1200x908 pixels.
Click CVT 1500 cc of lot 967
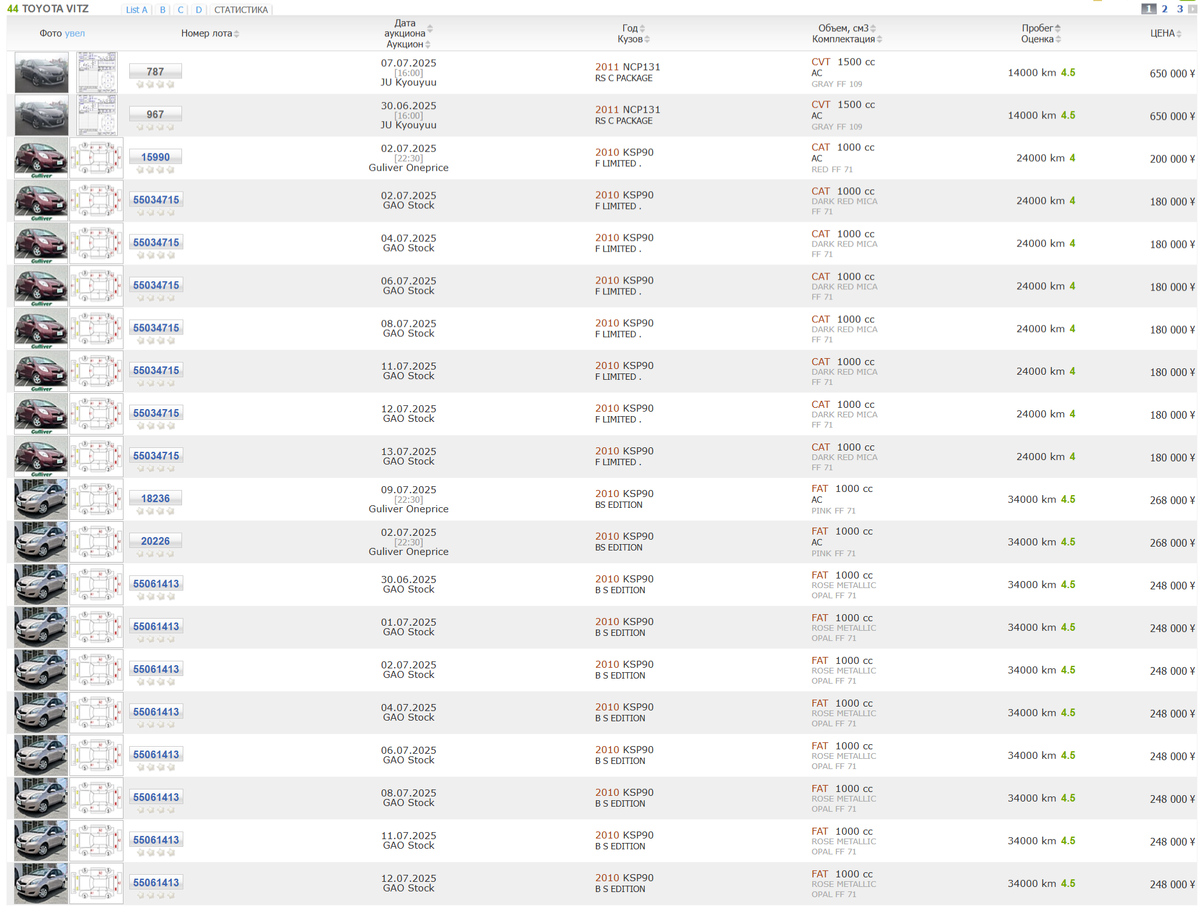[843, 105]
